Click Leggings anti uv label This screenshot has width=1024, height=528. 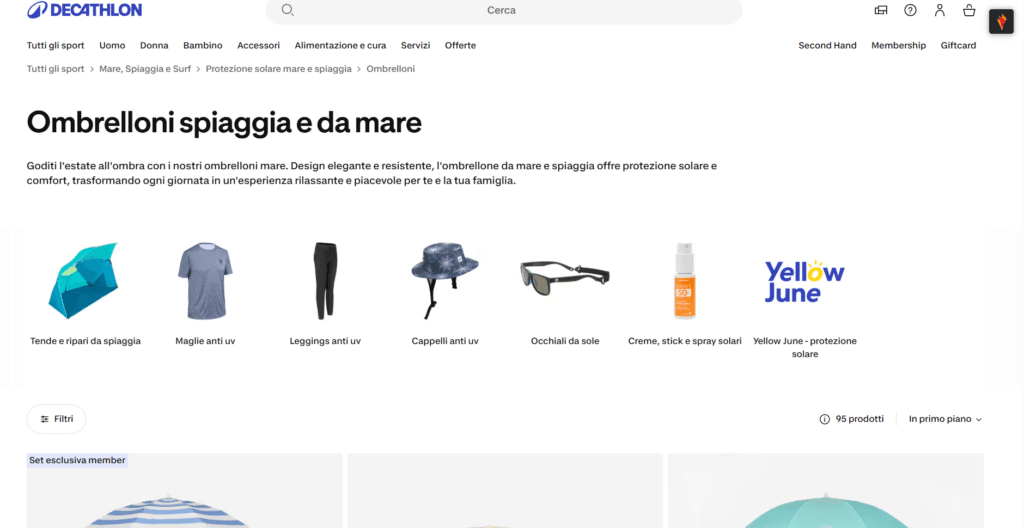(x=325, y=341)
